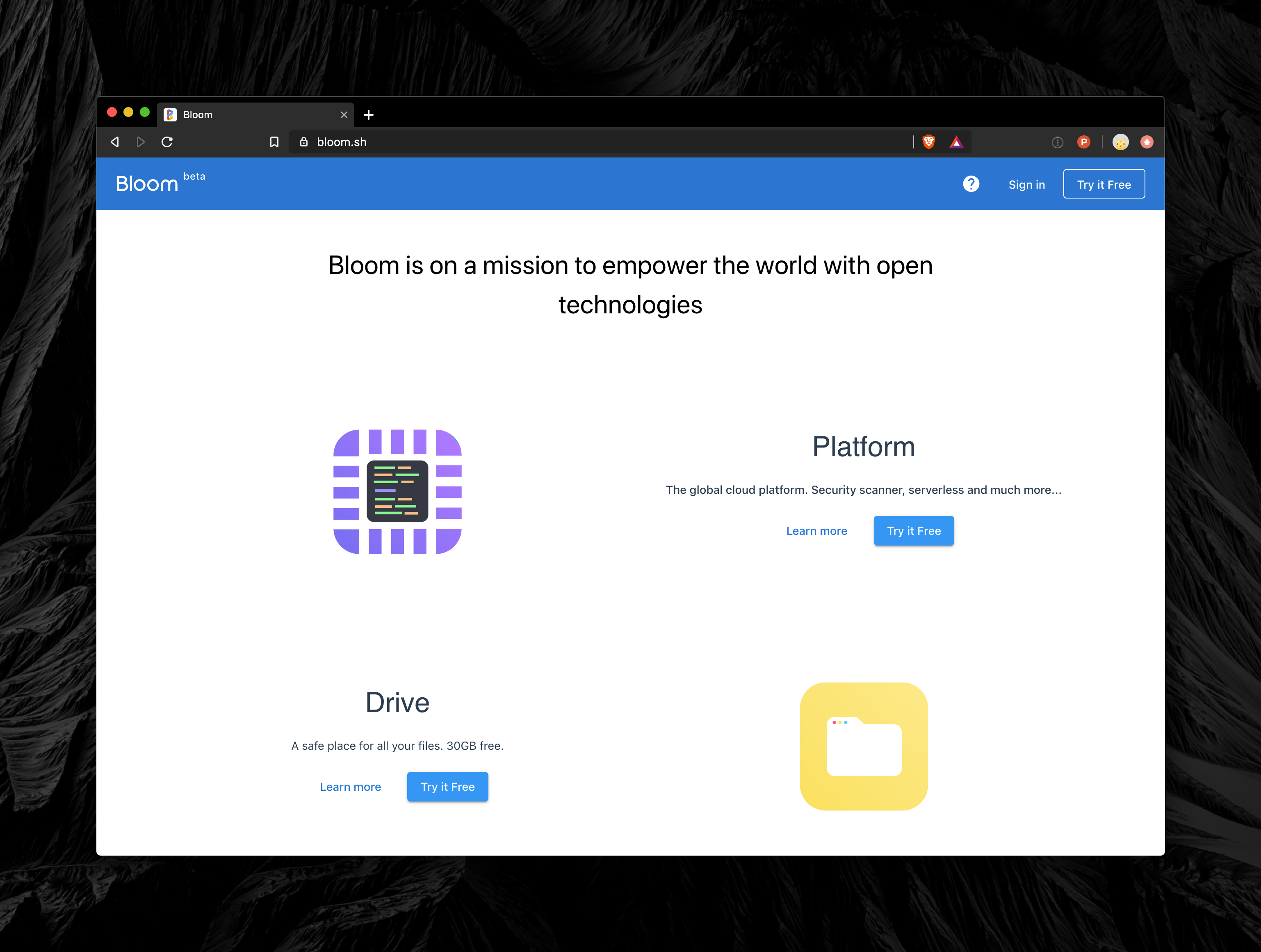
Task: Click the padlock site security icon
Action: (x=304, y=142)
